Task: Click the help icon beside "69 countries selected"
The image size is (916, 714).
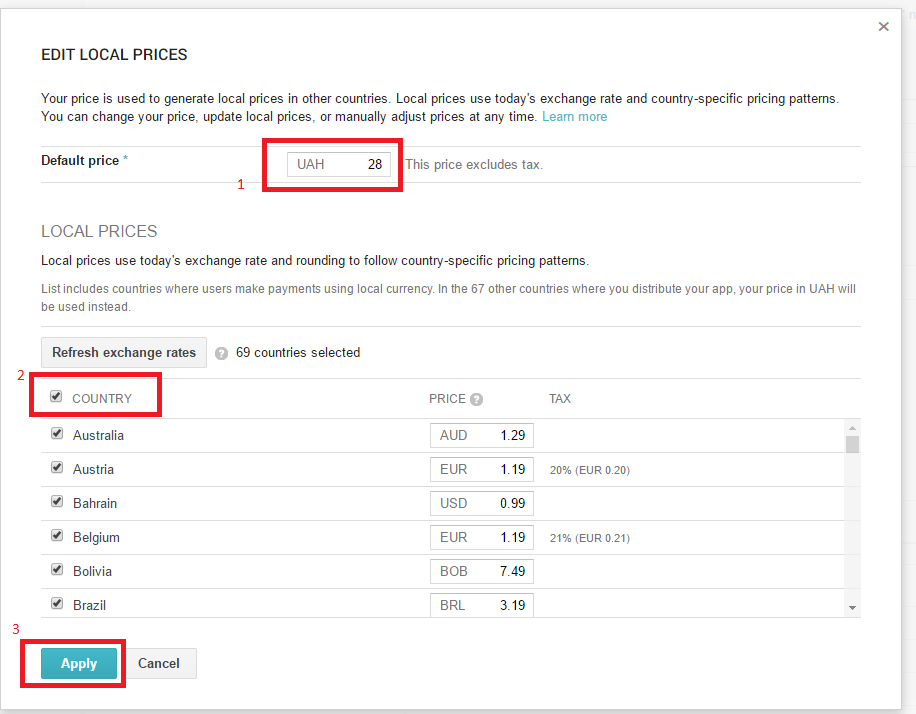Action: pos(220,352)
